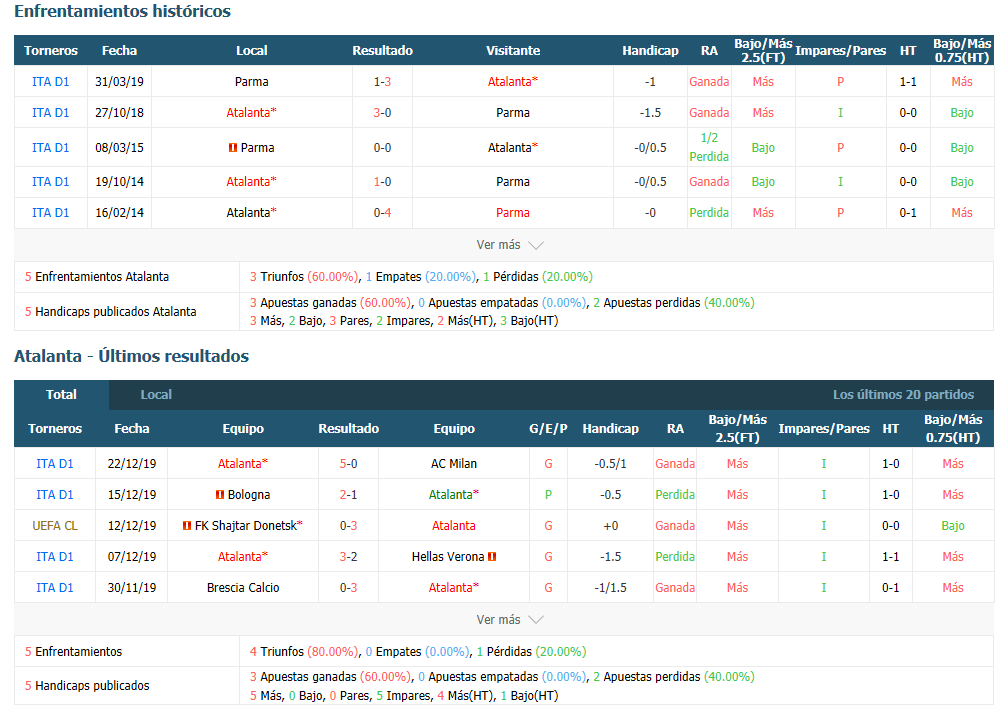Open ITA D1 link for 27/10/18 match
The width and height of the screenshot is (1007, 717).
coord(51,112)
